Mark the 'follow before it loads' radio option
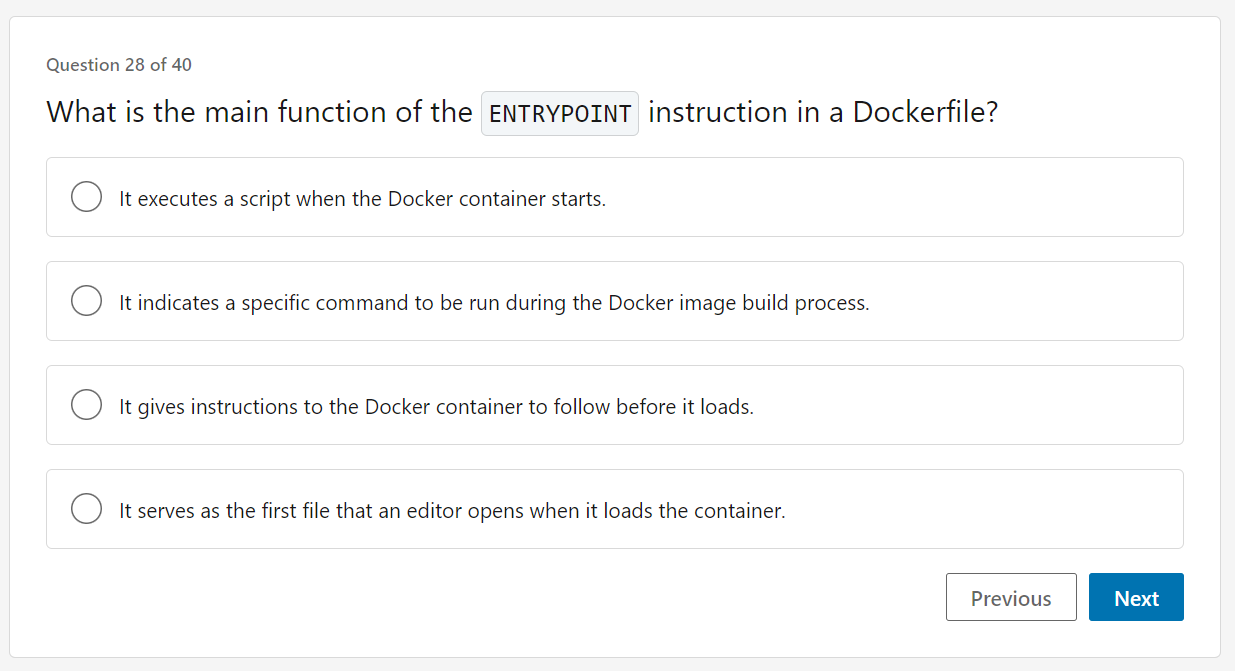The width and height of the screenshot is (1235, 671). coord(86,405)
